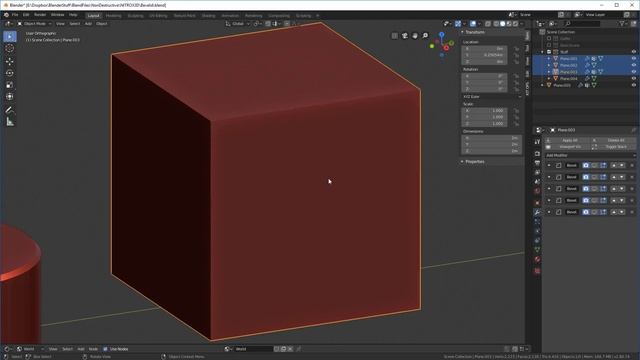
Task: Click the Dimensions X value field
Action: [492, 138]
